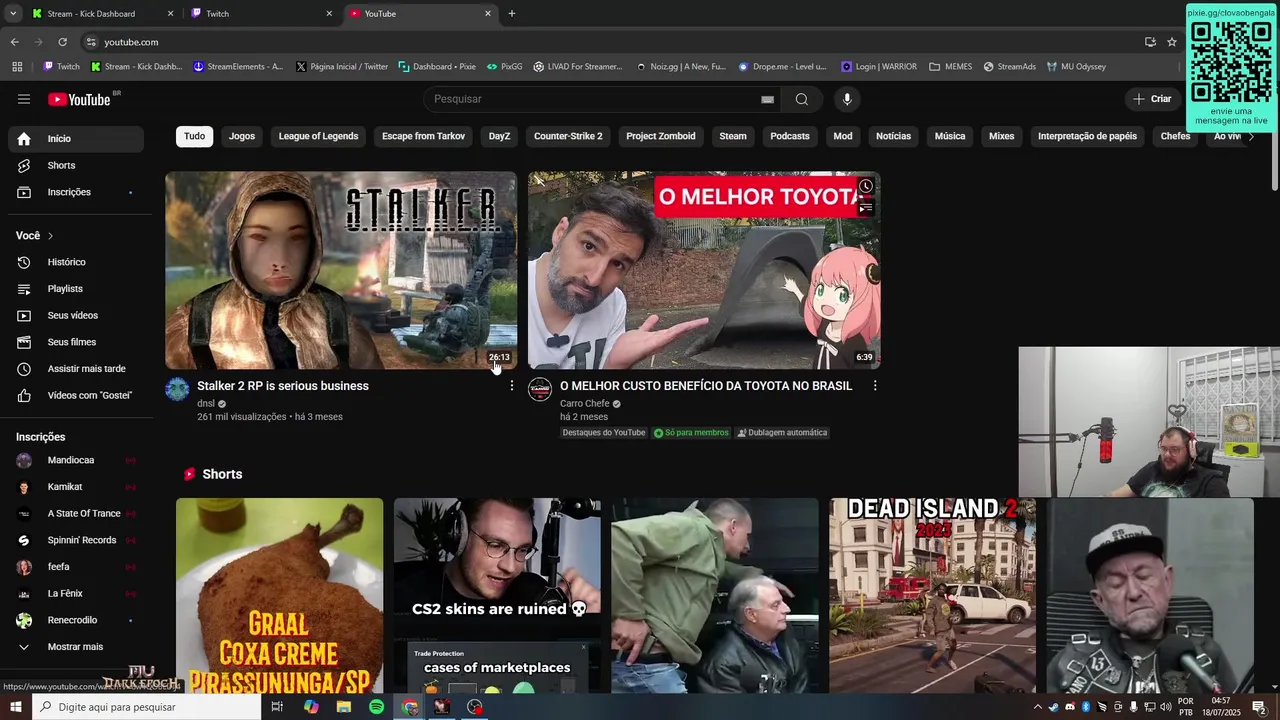Open O MELHOR TOYOTA video thumbnail
The height and width of the screenshot is (720, 1280).
click(x=704, y=270)
